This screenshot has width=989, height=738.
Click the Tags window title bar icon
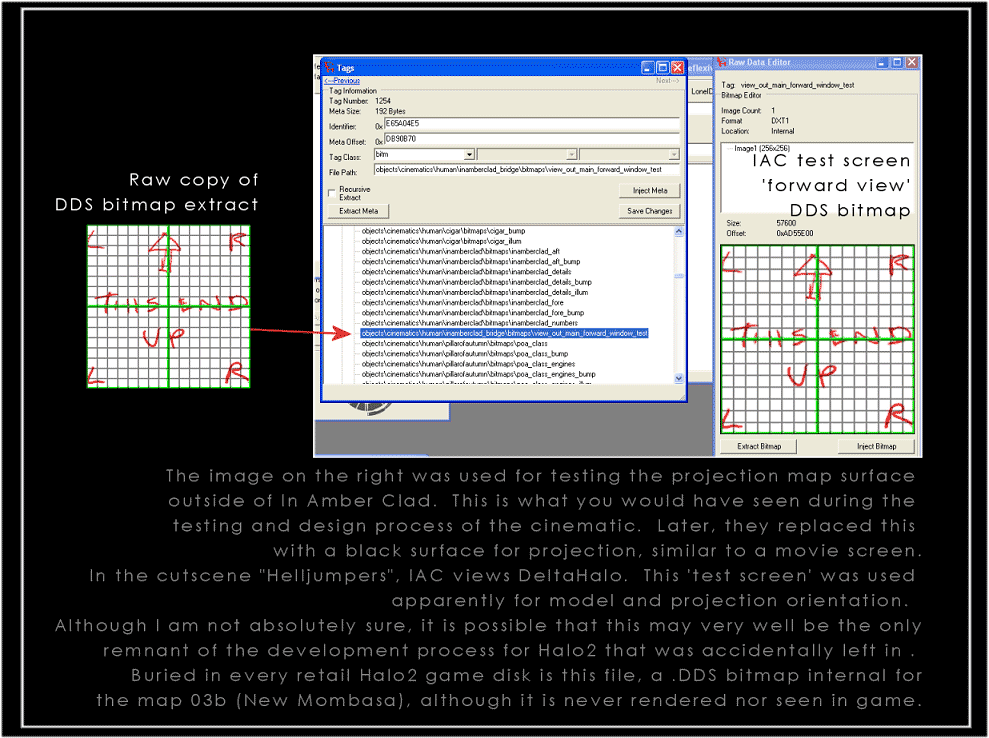point(328,67)
